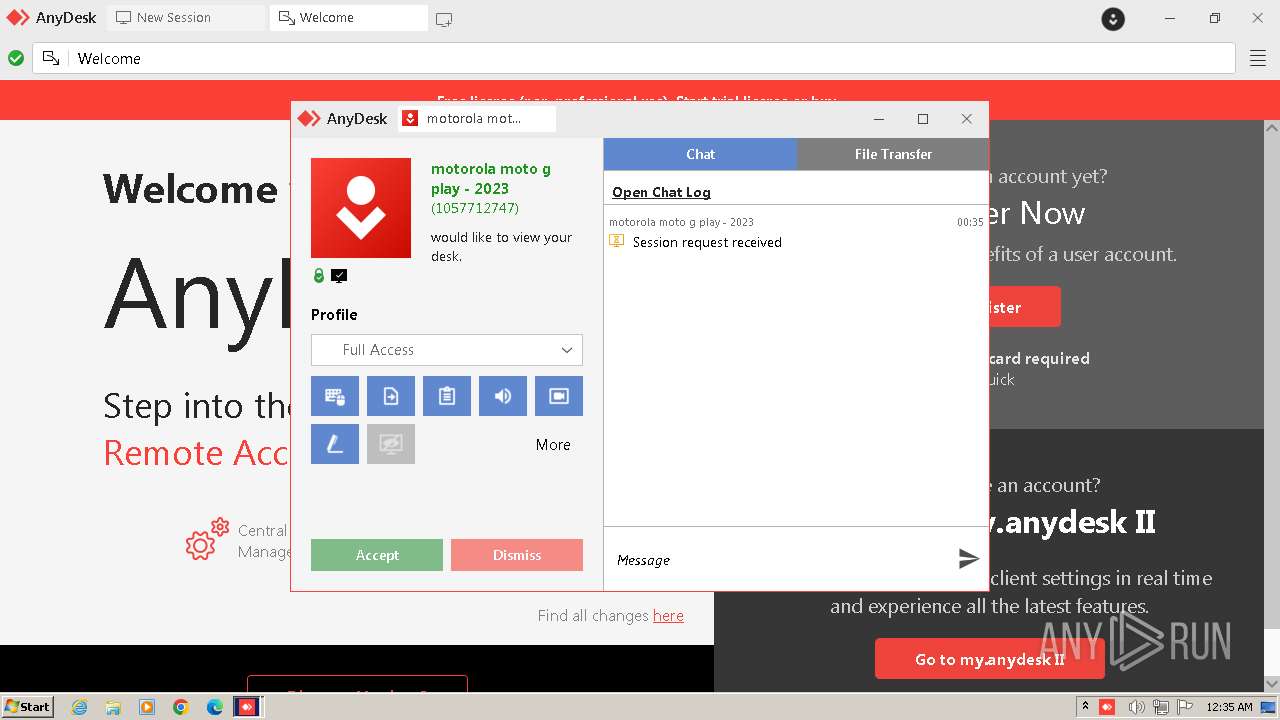Toggle clipboard access permission

[x=447, y=396]
